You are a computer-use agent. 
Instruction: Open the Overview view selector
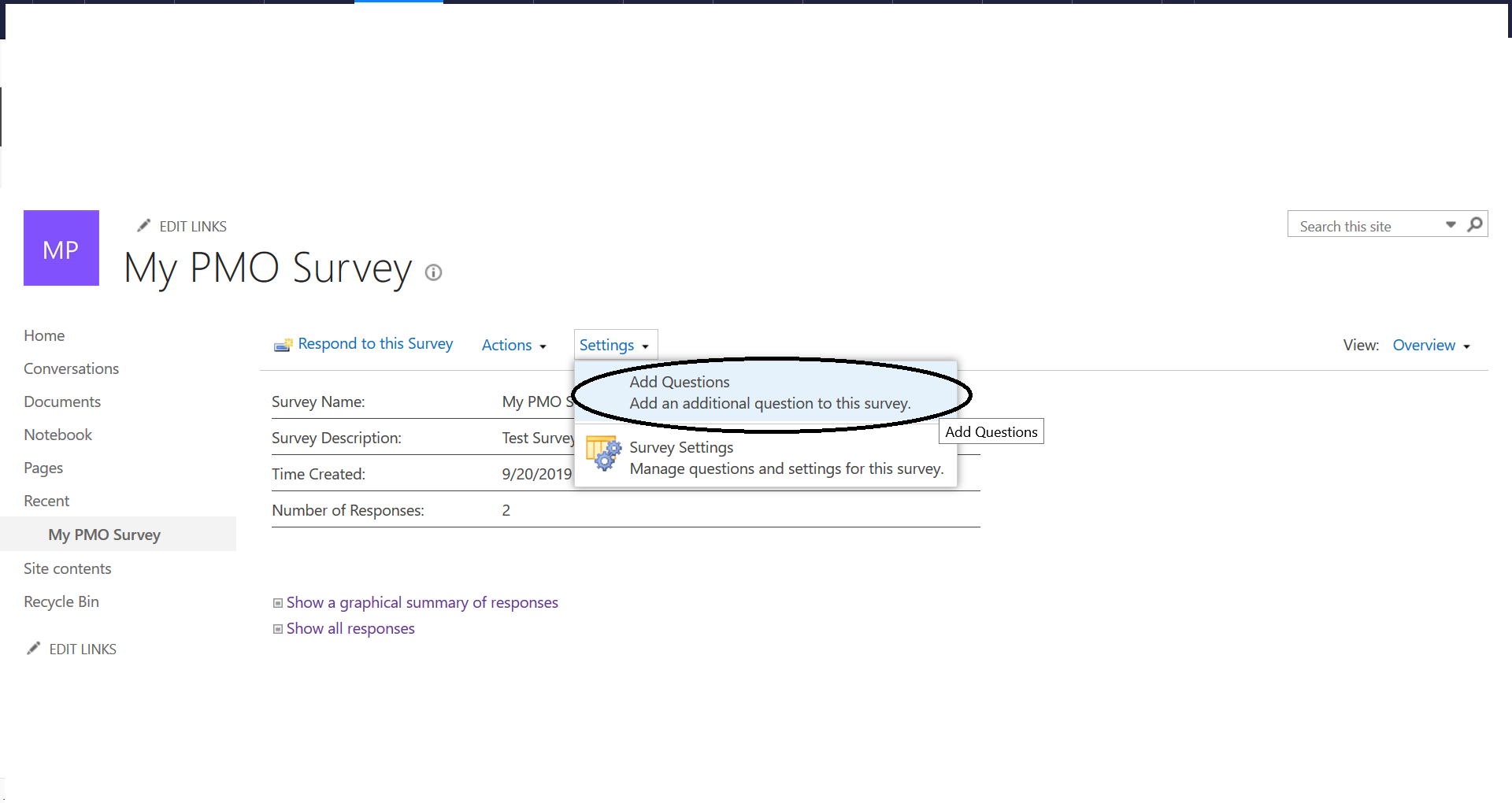1432,345
